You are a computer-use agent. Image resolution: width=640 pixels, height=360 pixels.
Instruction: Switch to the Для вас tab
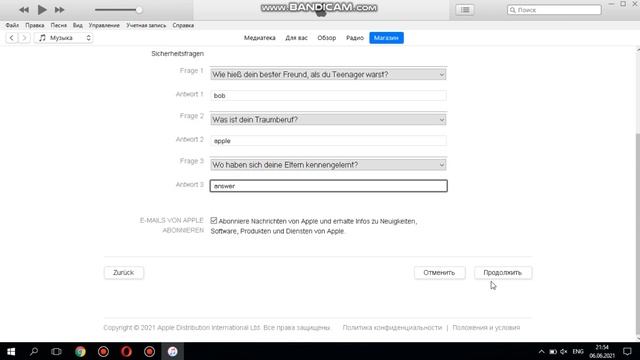coord(296,38)
